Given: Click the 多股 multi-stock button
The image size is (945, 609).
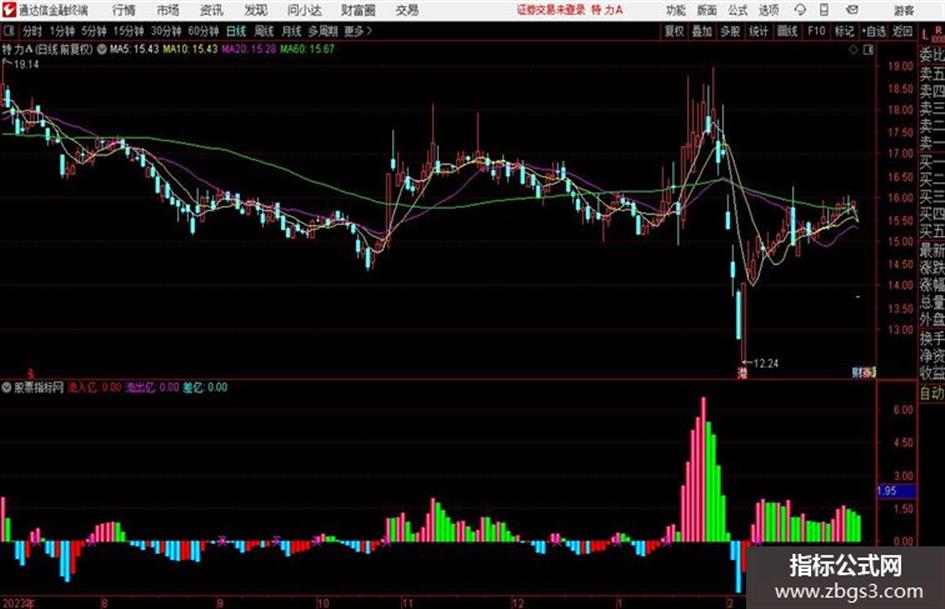Looking at the screenshot, I should pyautogui.click(x=730, y=31).
